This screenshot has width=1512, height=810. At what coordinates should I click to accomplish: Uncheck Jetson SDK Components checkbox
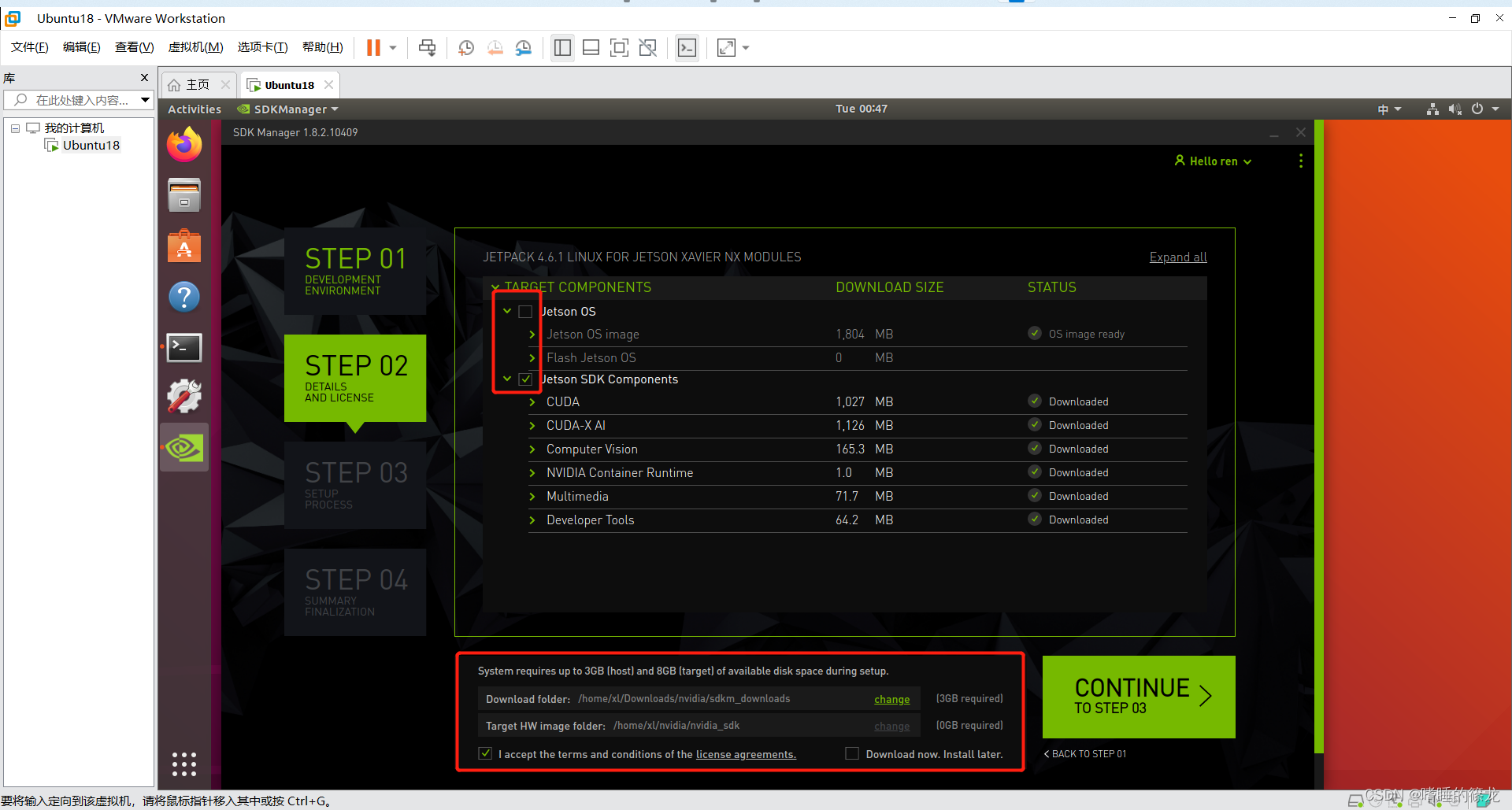(x=525, y=379)
